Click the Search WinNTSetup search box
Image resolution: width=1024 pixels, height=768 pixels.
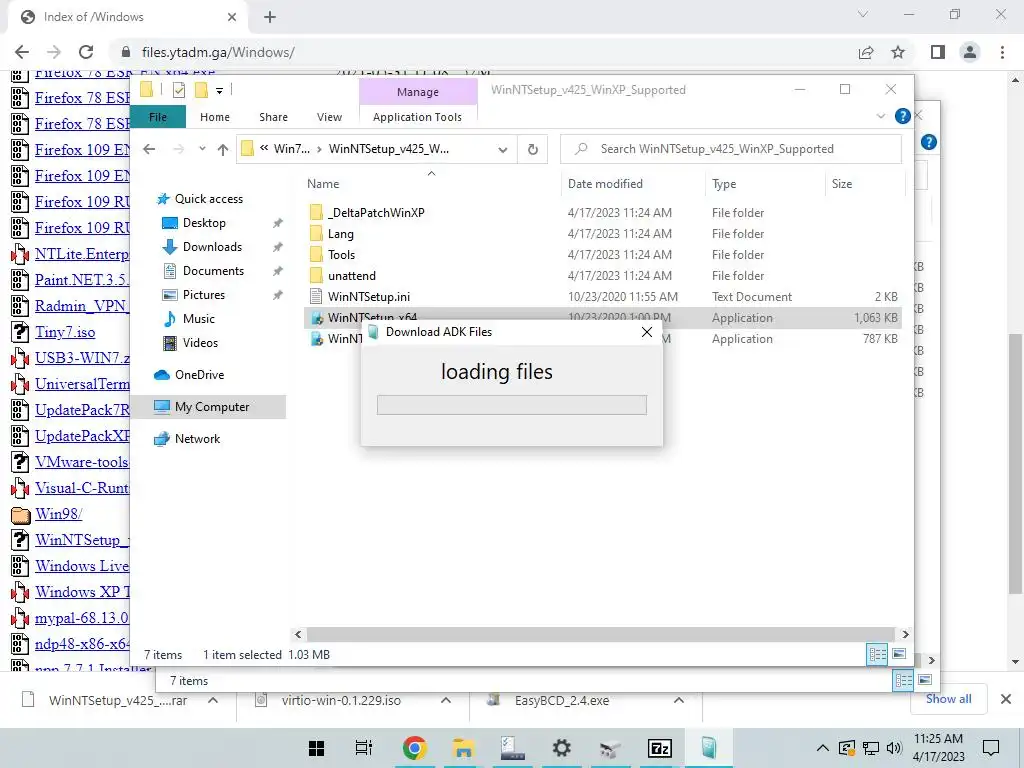click(x=731, y=149)
